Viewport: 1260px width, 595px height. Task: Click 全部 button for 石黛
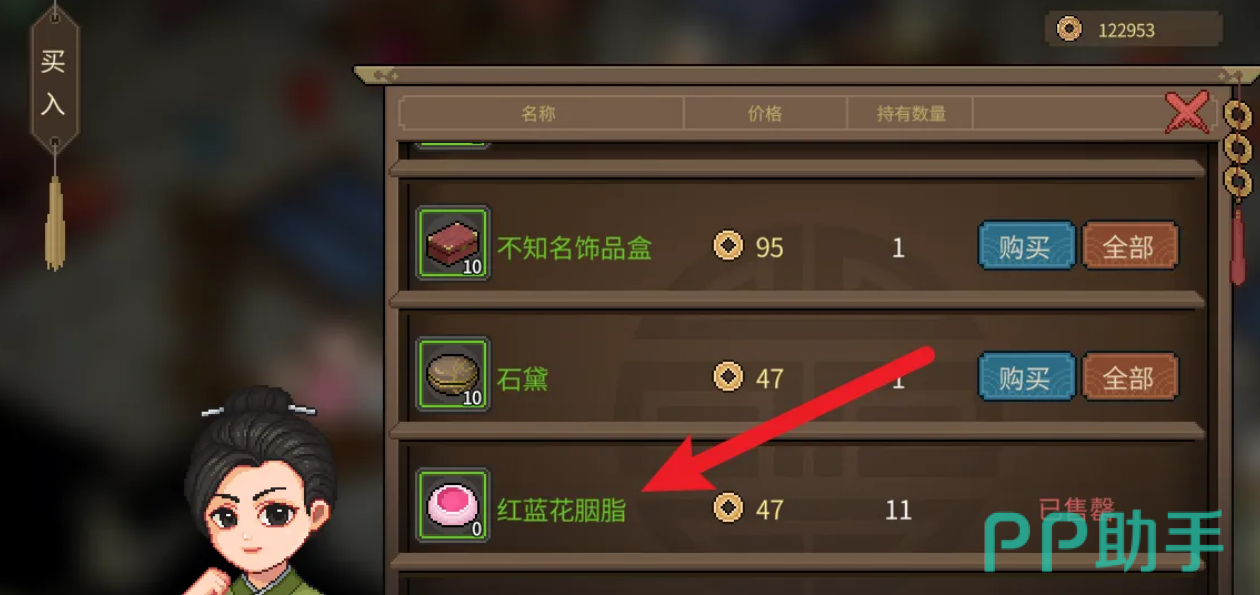pyautogui.click(x=1130, y=377)
